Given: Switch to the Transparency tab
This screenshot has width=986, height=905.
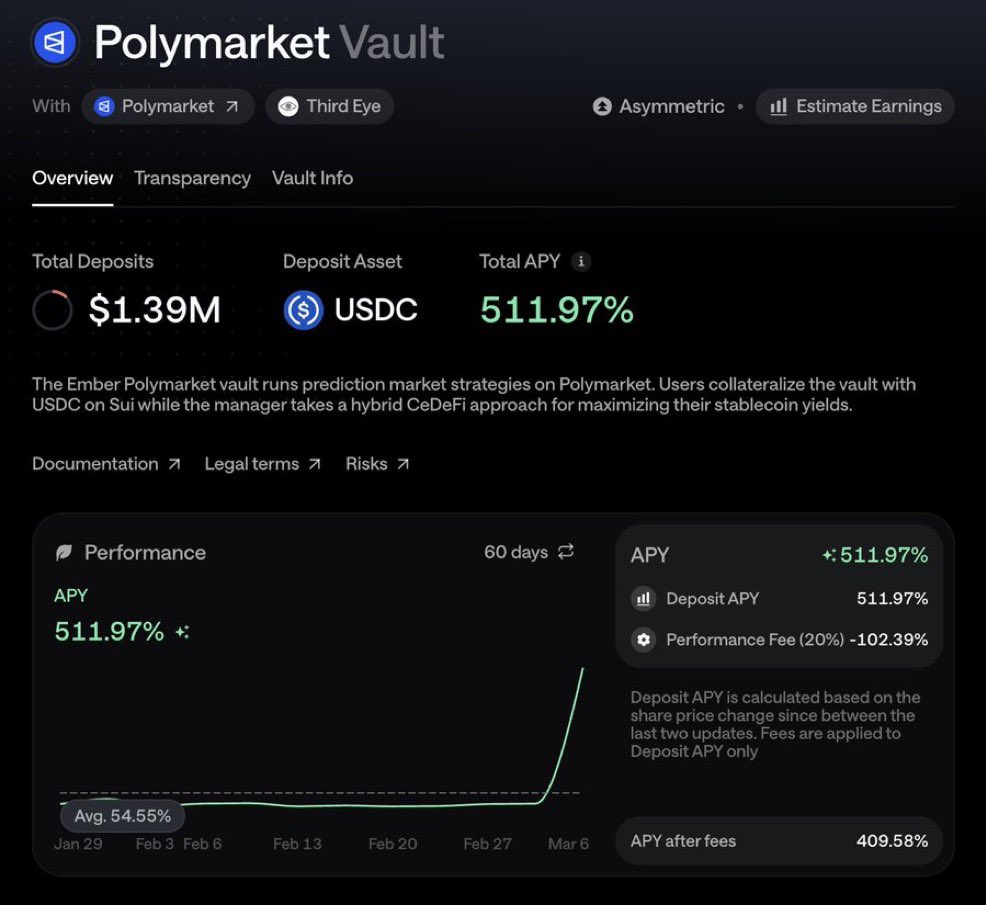Looking at the screenshot, I should pyautogui.click(x=192, y=178).
